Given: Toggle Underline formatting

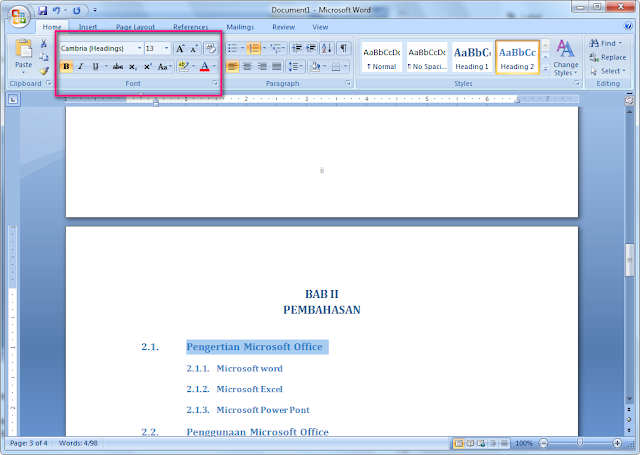Looking at the screenshot, I should (95, 67).
